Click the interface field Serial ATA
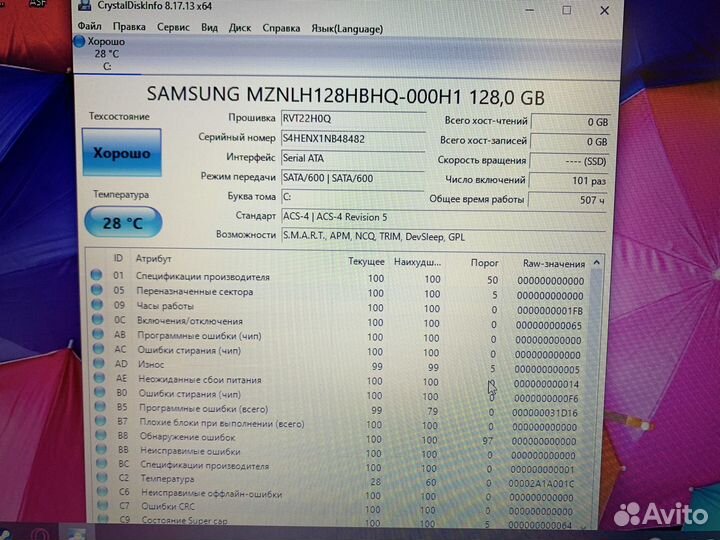Image resolution: width=720 pixels, height=540 pixels. [x=352, y=158]
